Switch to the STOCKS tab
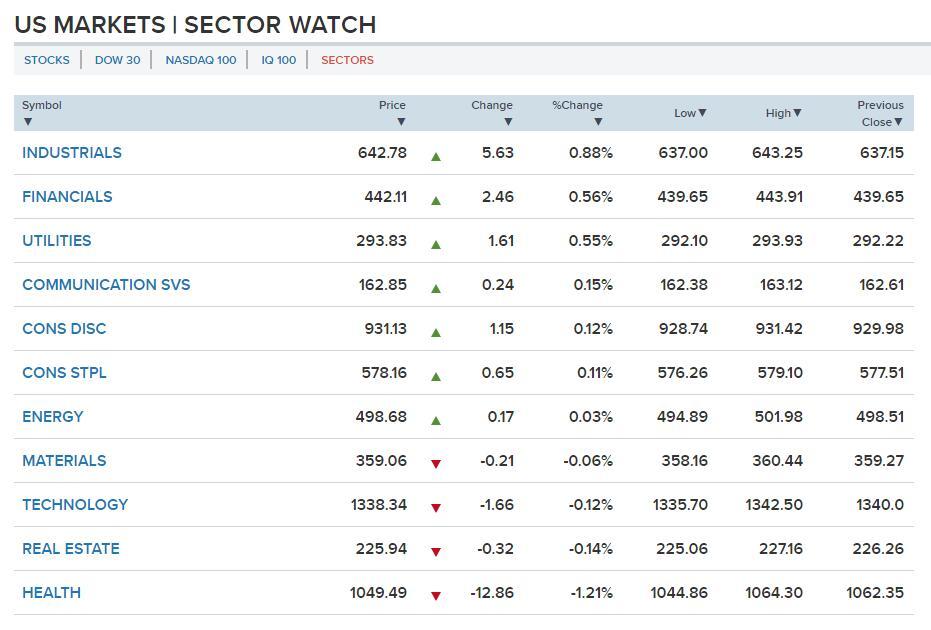The width and height of the screenshot is (931, 630). [47, 60]
